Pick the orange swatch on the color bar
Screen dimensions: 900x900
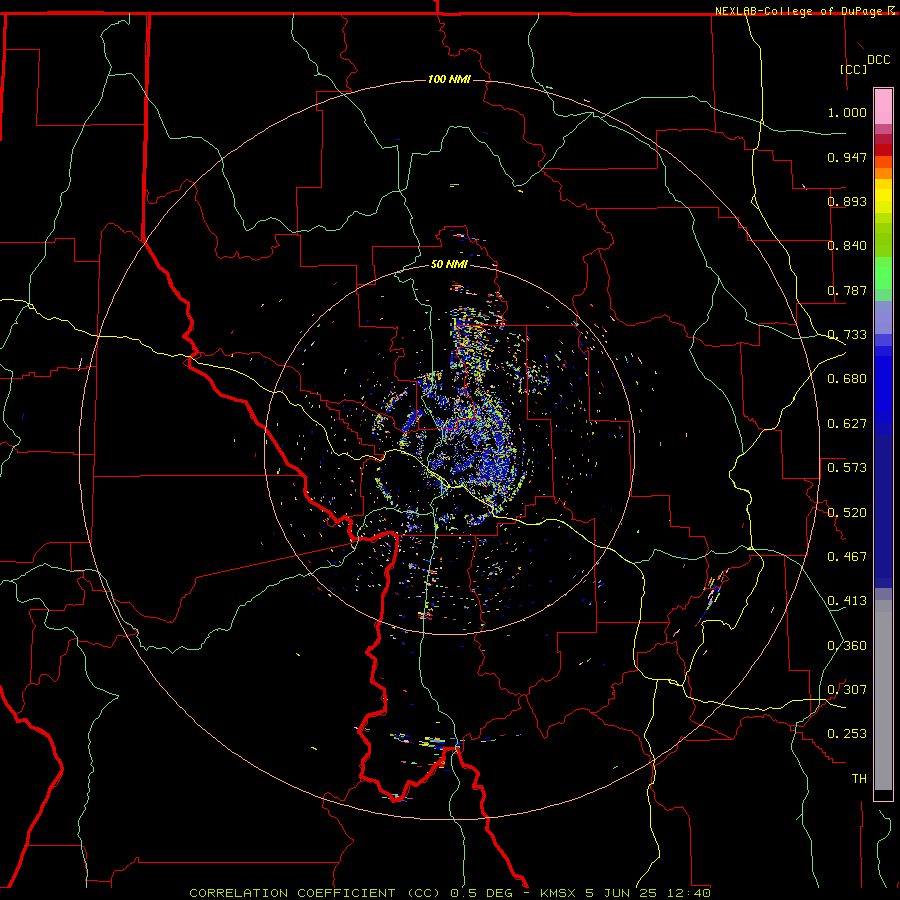[883, 173]
